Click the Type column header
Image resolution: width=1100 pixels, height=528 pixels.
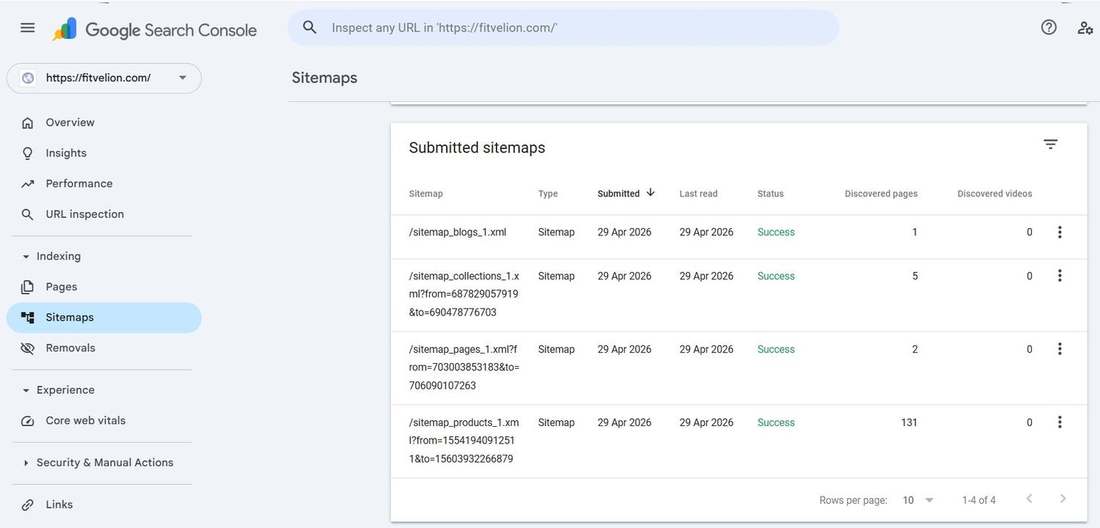point(548,194)
